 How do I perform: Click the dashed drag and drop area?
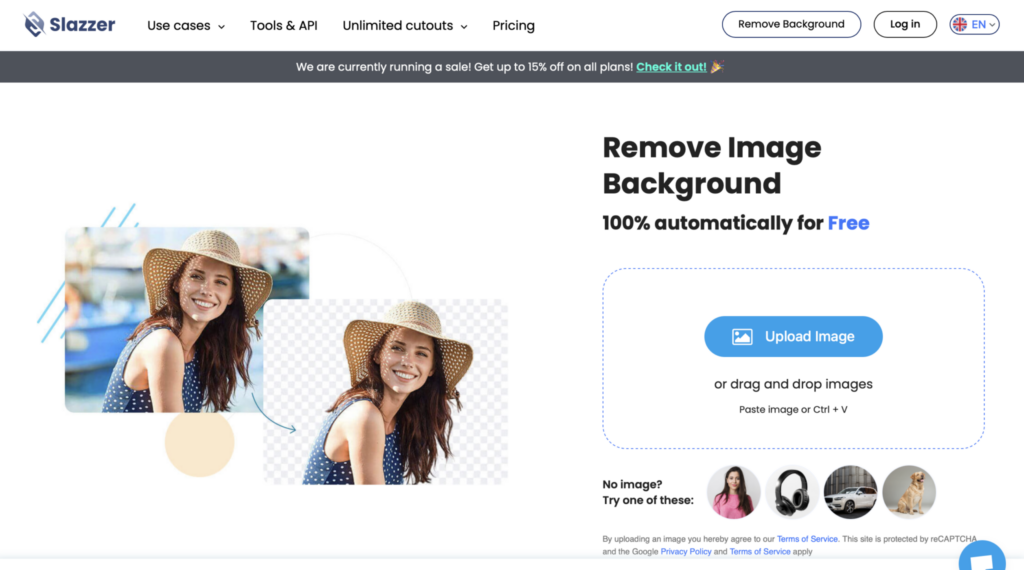click(x=793, y=358)
